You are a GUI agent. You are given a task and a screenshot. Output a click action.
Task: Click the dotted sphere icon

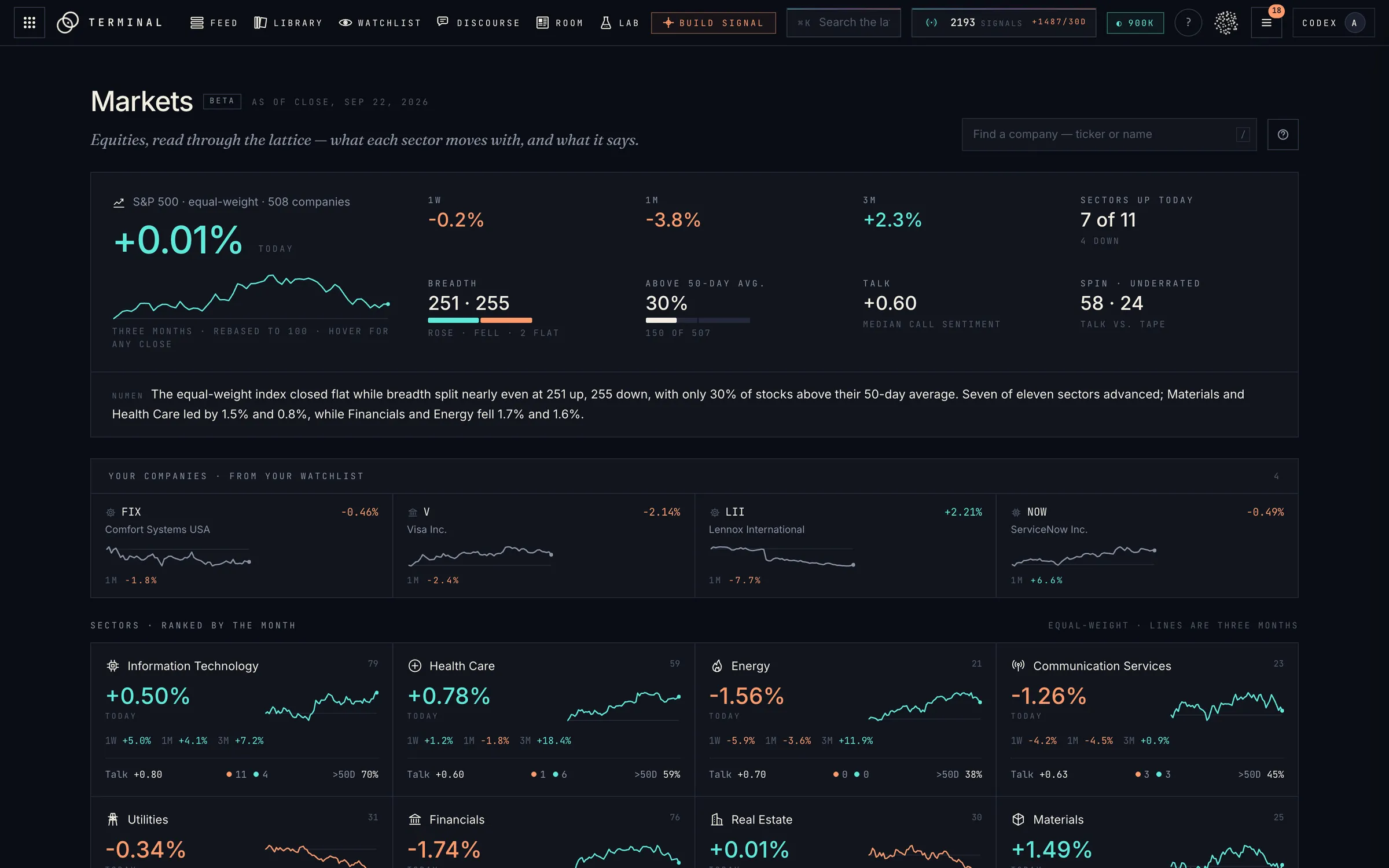coord(1226,23)
